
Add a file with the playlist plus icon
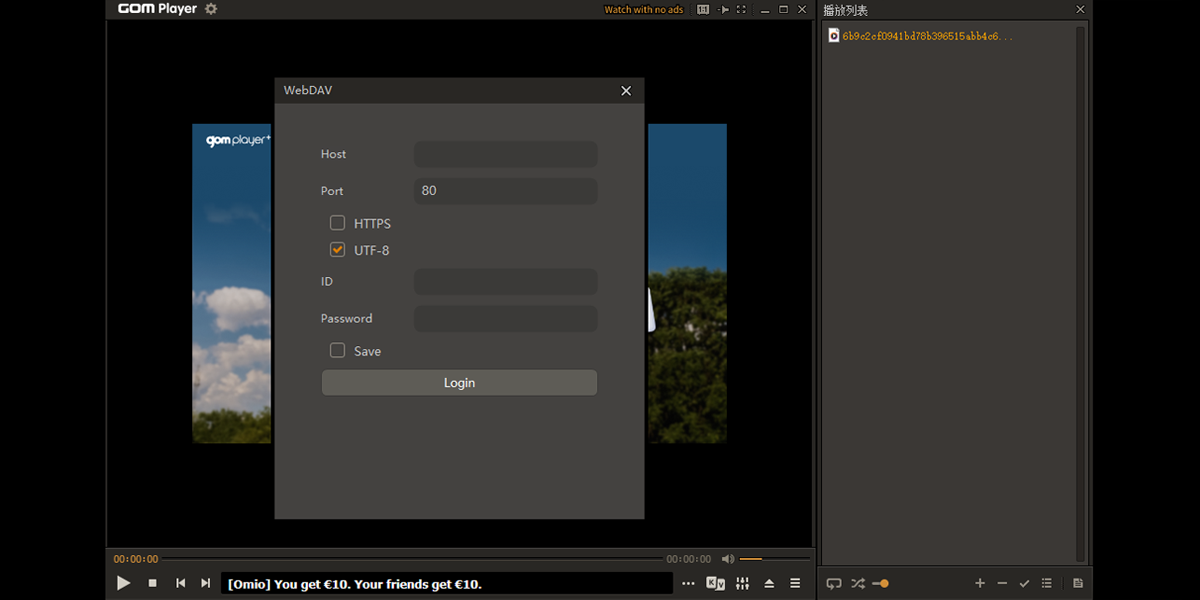click(980, 583)
